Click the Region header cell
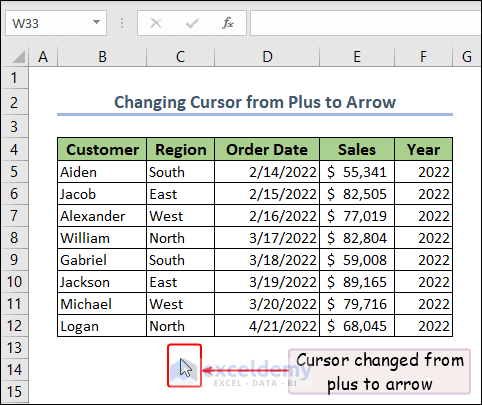Image resolution: width=482 pixels, height=405 pixels. pyautogui.click(x=180, y=149)
